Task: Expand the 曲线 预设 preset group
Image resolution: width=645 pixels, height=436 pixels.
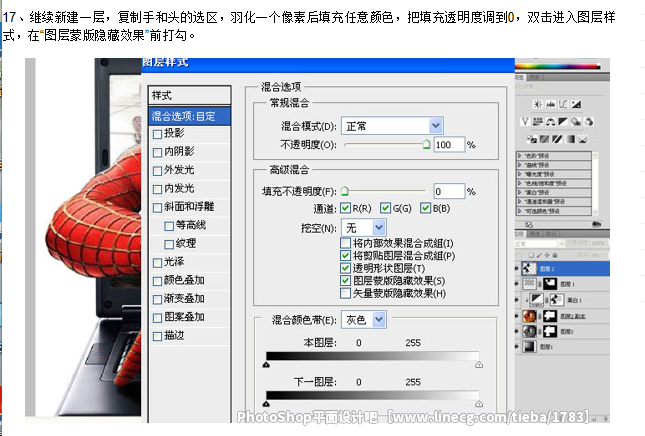Action: 520,165
